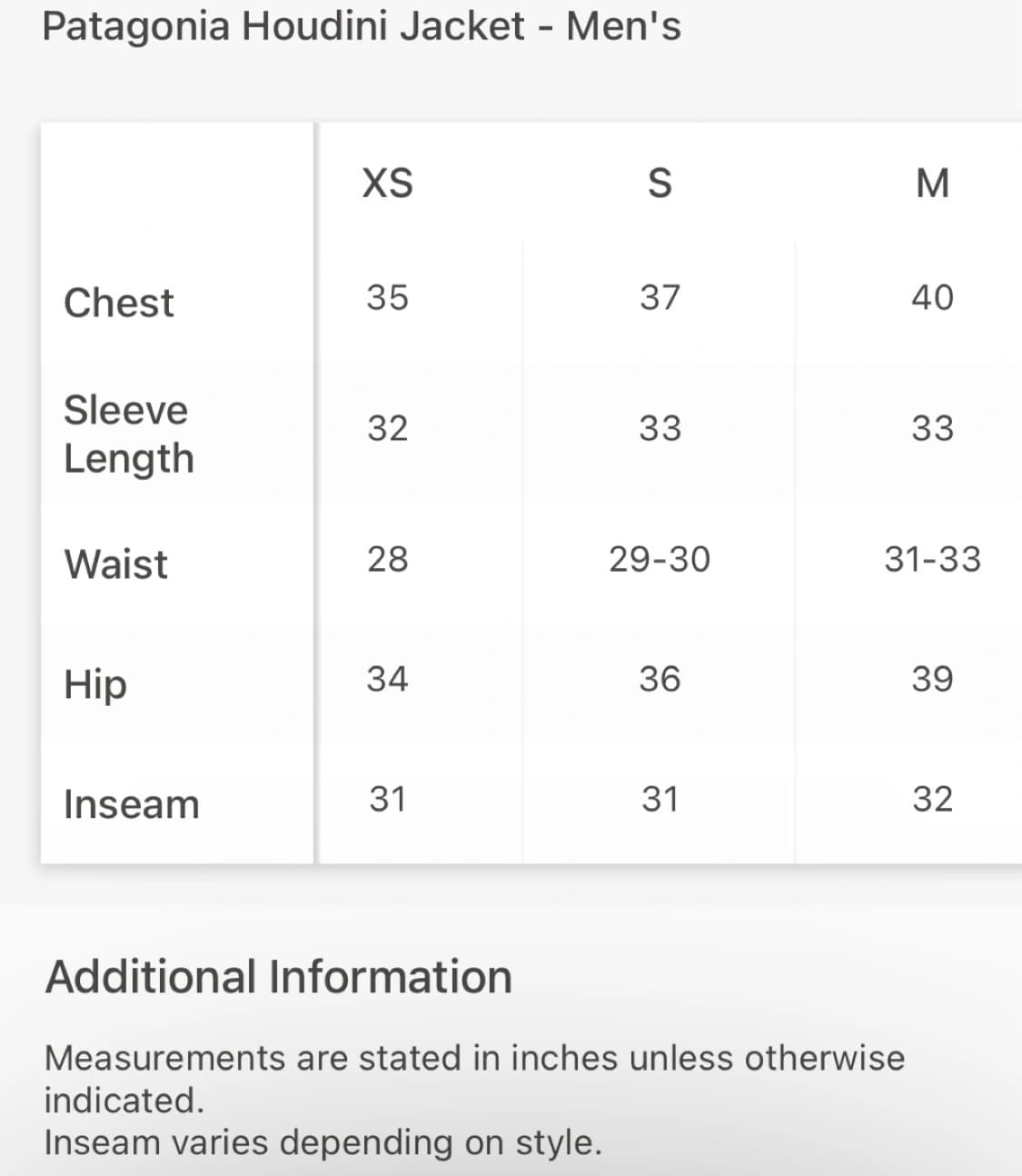Image resolution: width=1022 pixels, height=1176 pixels.
Task: Select the M size column header
Action: click(933, 183)
